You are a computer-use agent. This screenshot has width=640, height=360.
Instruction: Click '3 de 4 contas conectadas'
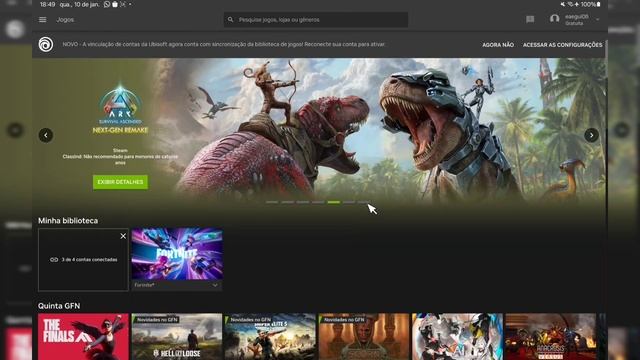click(89, 260)
